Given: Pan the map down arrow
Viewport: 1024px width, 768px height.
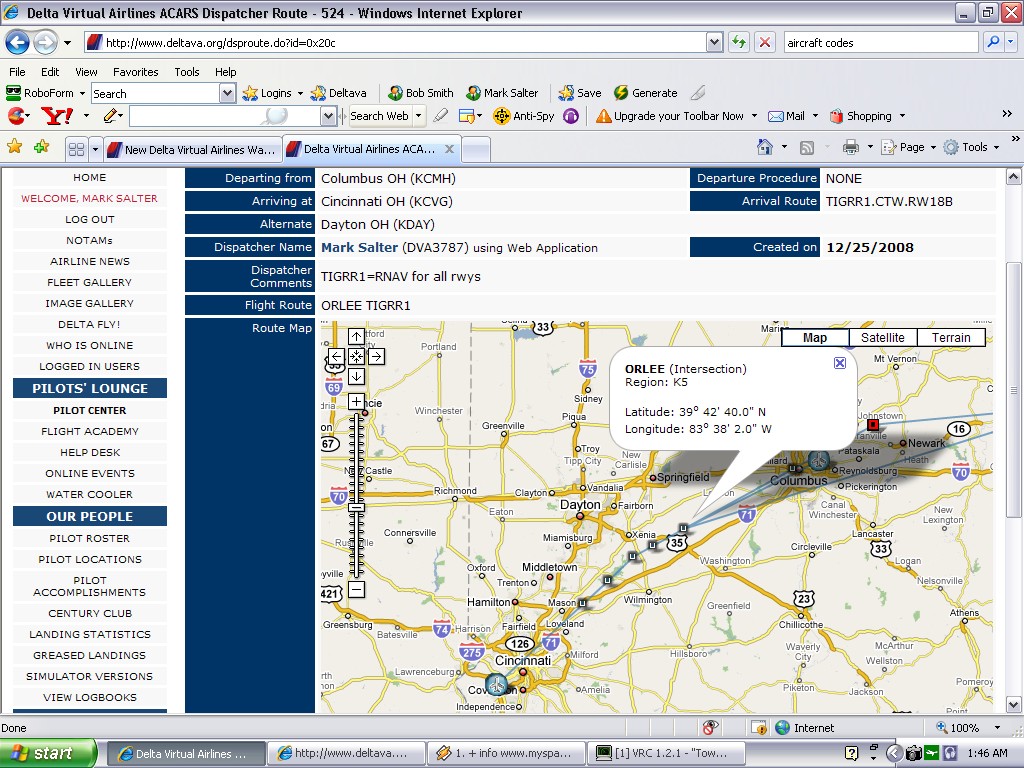Looking at the screenshot, I should click(356, 377).
